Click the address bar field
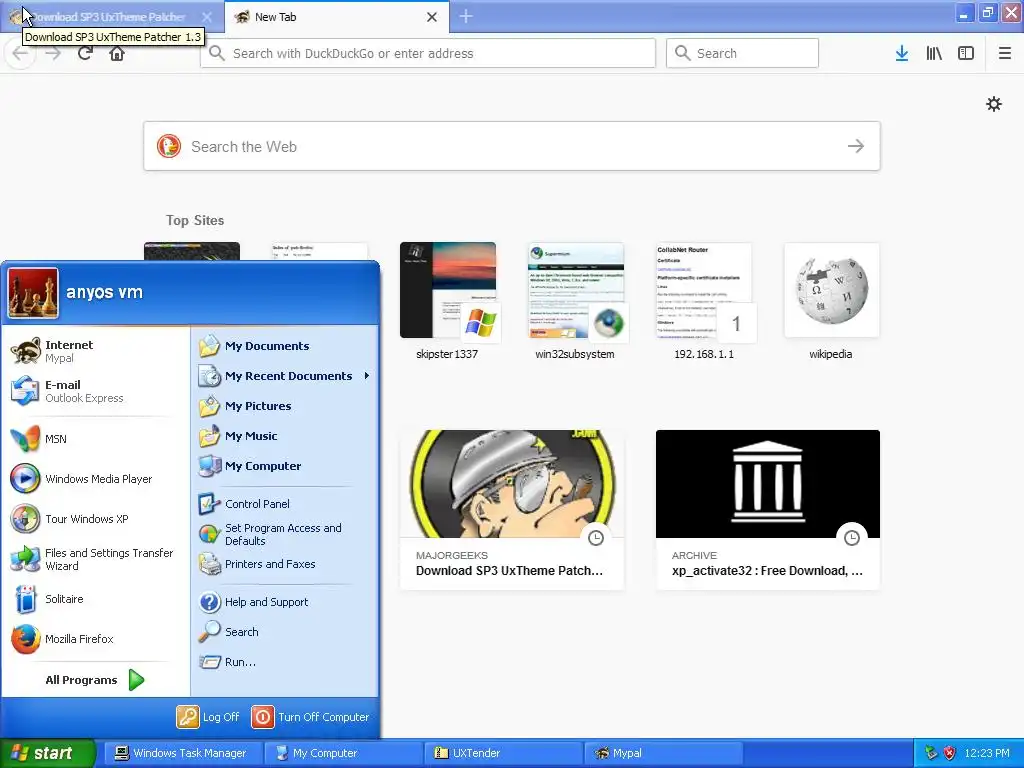 [x=428, y=54]
